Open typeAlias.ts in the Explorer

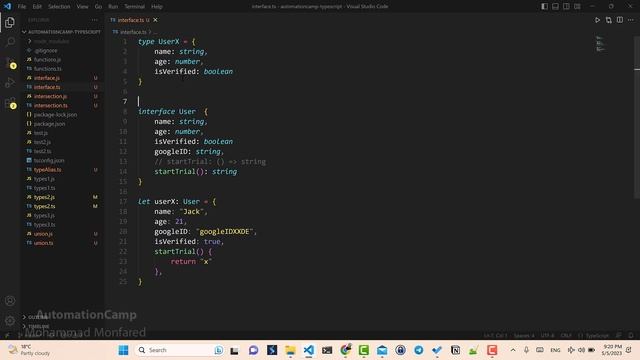[61, 170]
